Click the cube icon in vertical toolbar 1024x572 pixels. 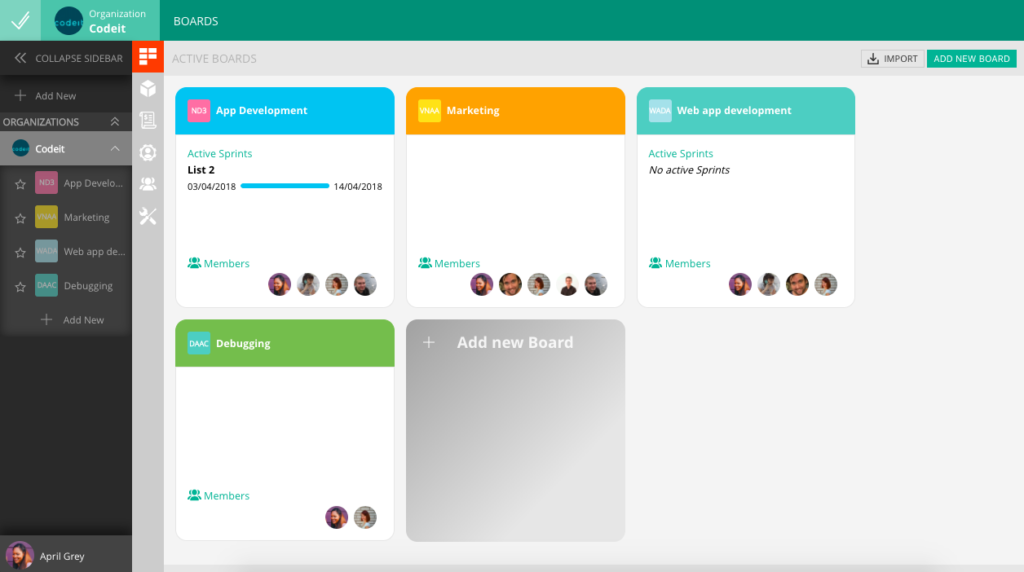148,89
